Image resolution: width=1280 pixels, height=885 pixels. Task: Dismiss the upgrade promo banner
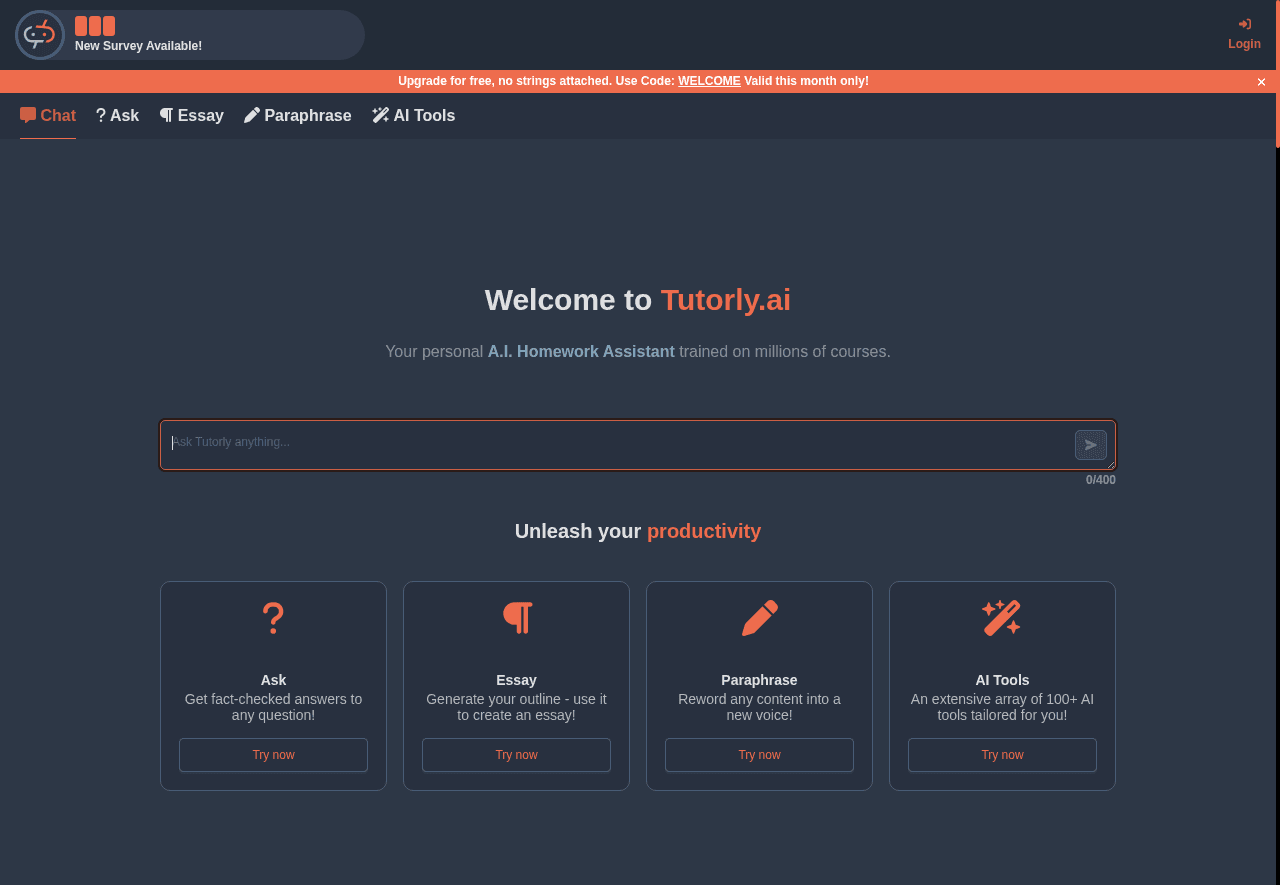(x=1260, y=81)
